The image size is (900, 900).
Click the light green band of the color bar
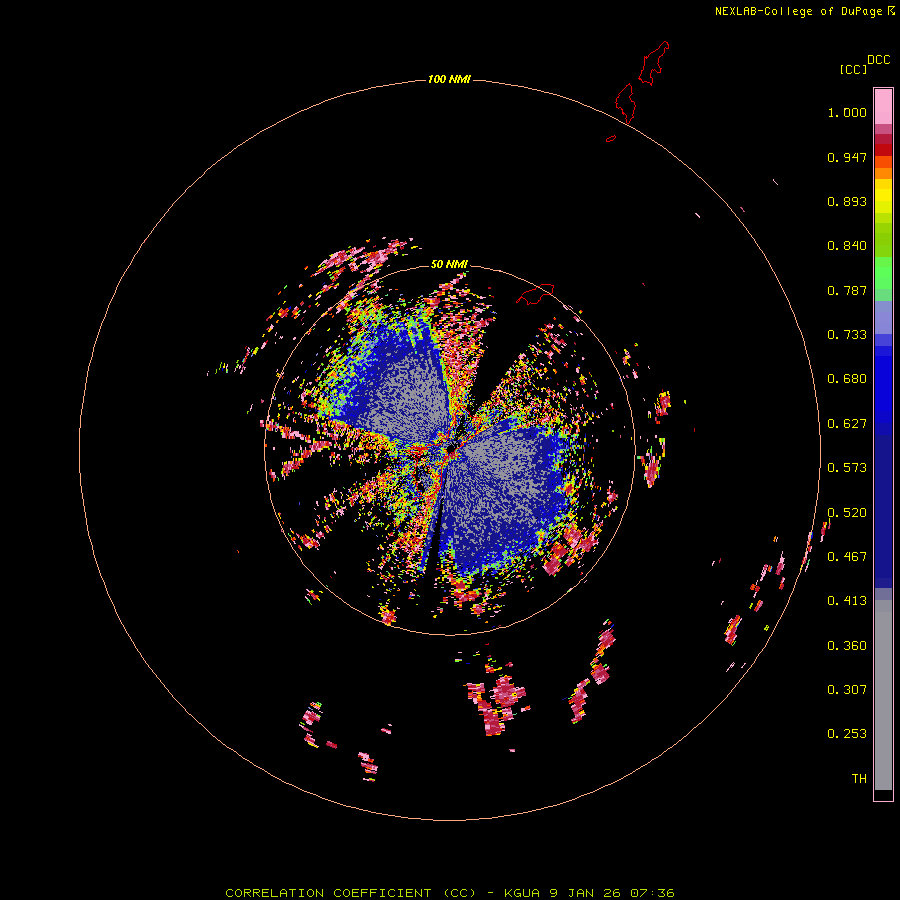(883, 273)
